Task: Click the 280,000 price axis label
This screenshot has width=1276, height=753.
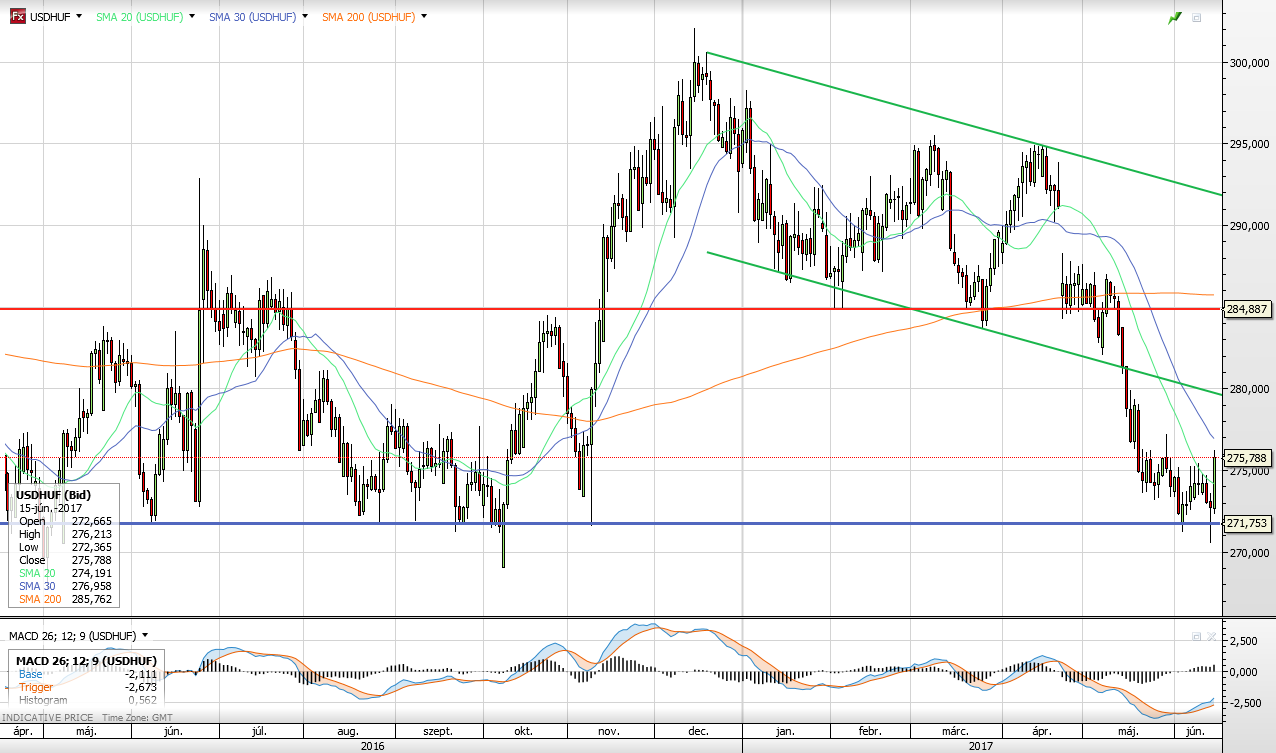Action: click(1250, 389)
